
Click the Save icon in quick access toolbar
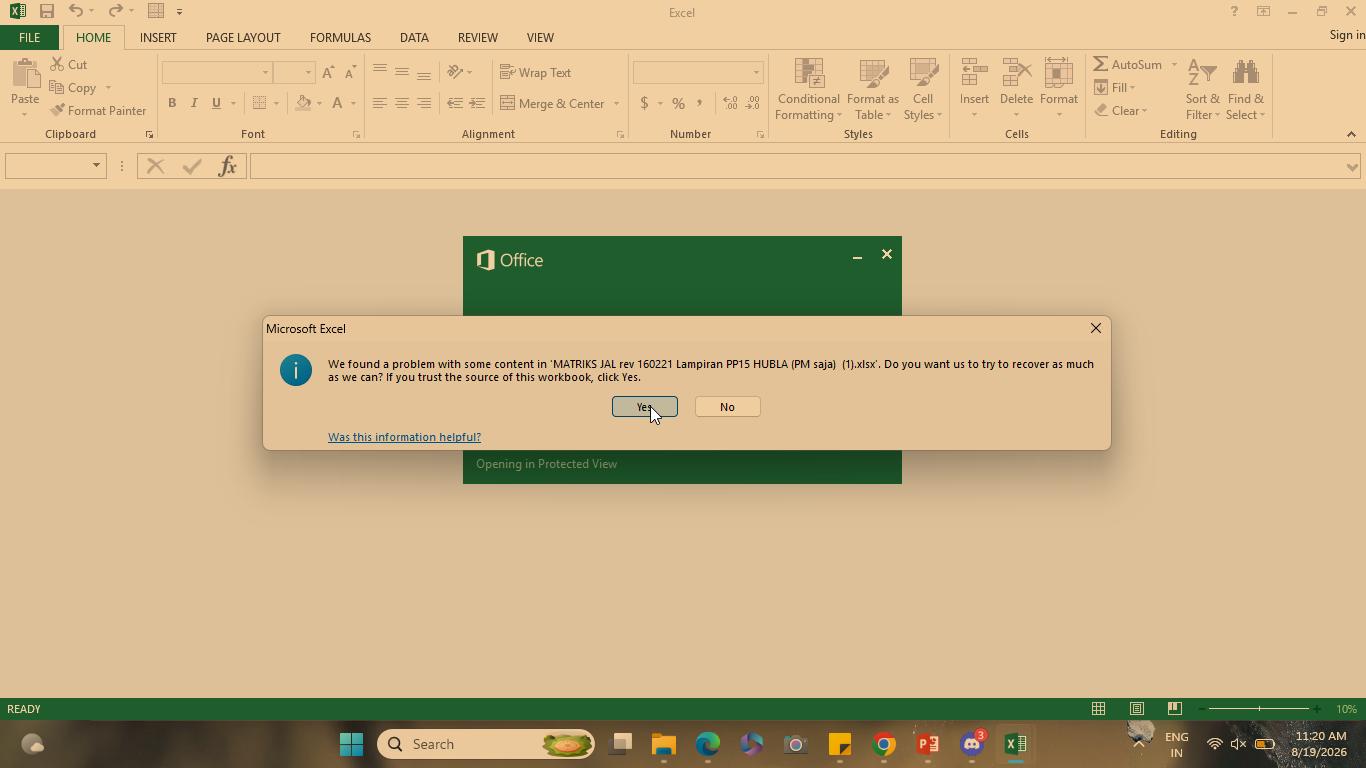click(x=46, y=11)
